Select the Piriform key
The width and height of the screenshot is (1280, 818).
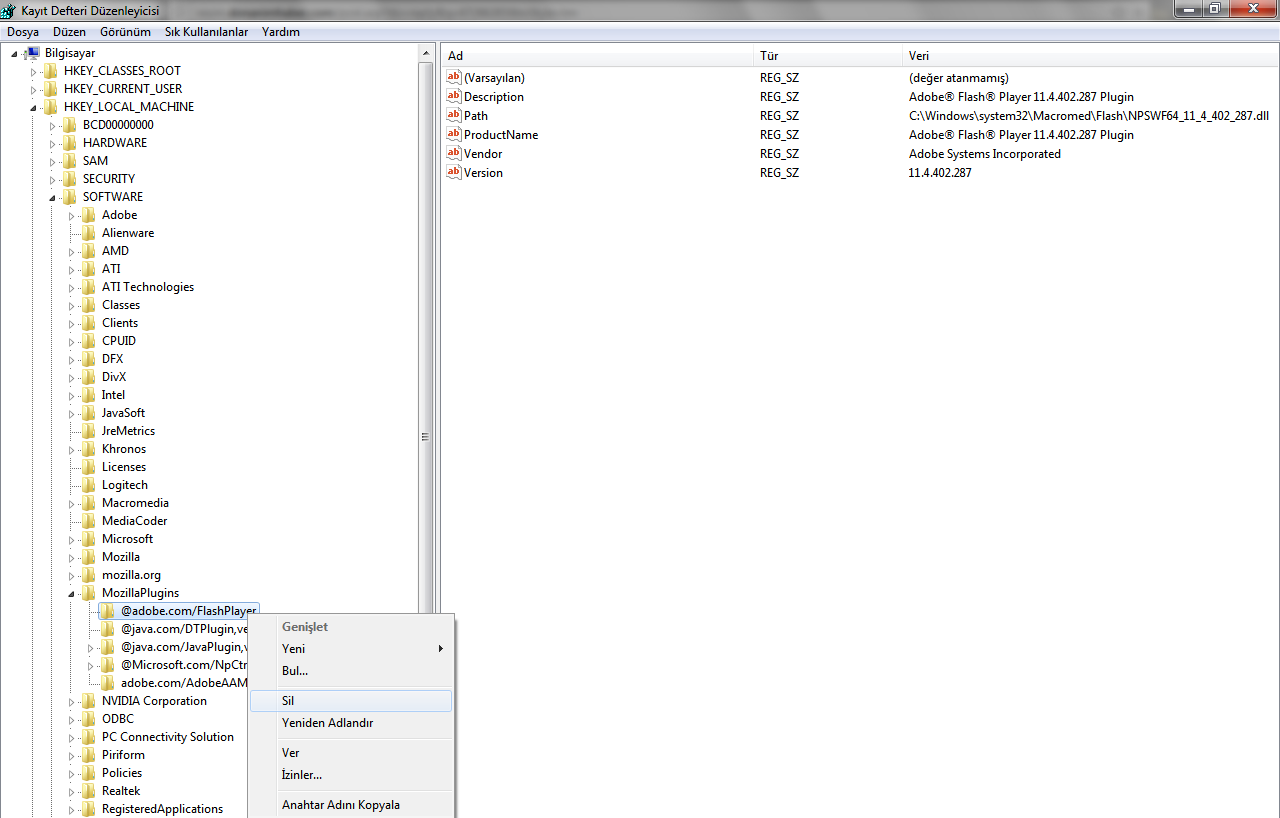[123, 755]
